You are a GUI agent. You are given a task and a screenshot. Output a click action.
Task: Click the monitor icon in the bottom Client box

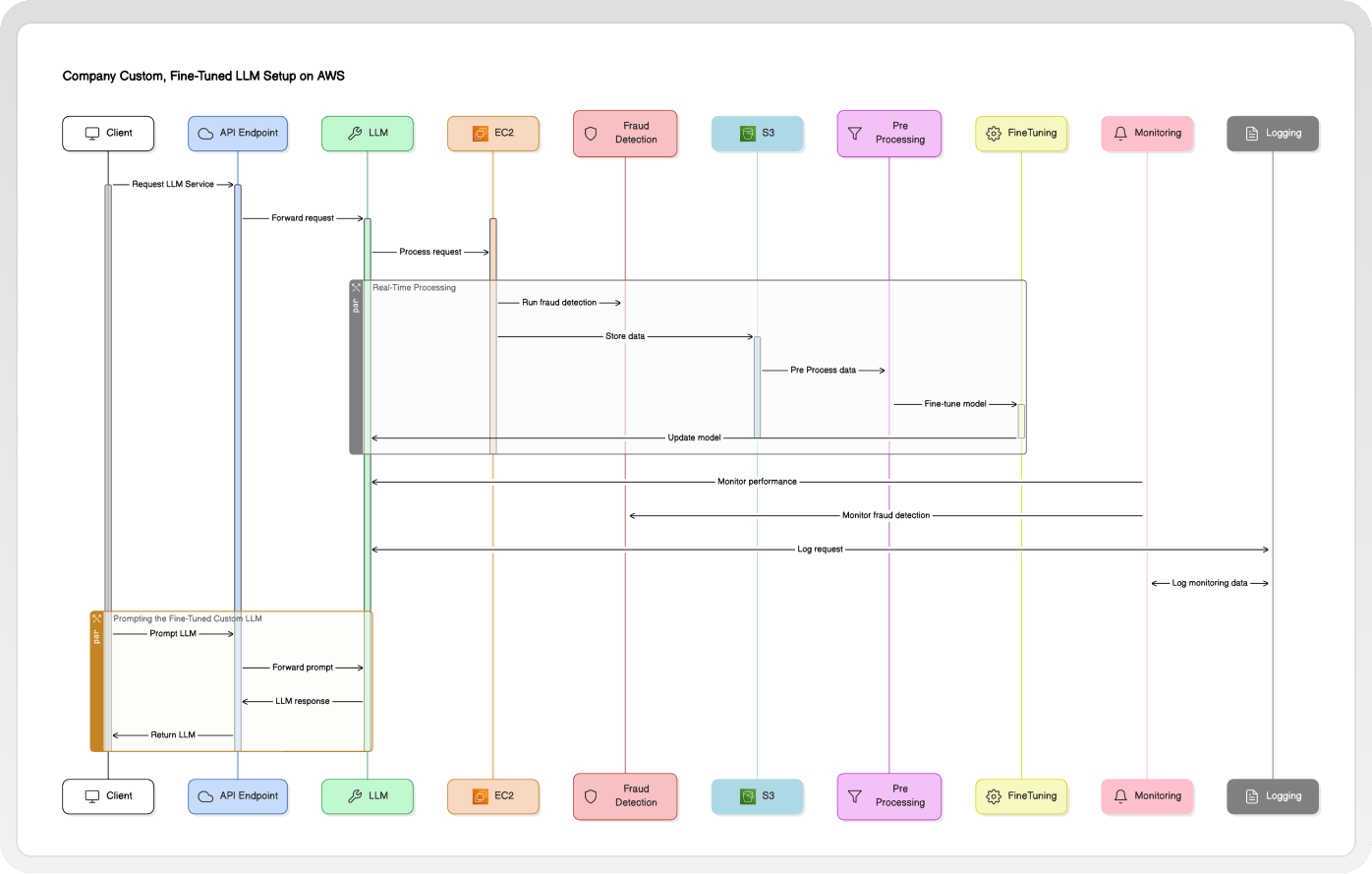(x=92, y=796)
